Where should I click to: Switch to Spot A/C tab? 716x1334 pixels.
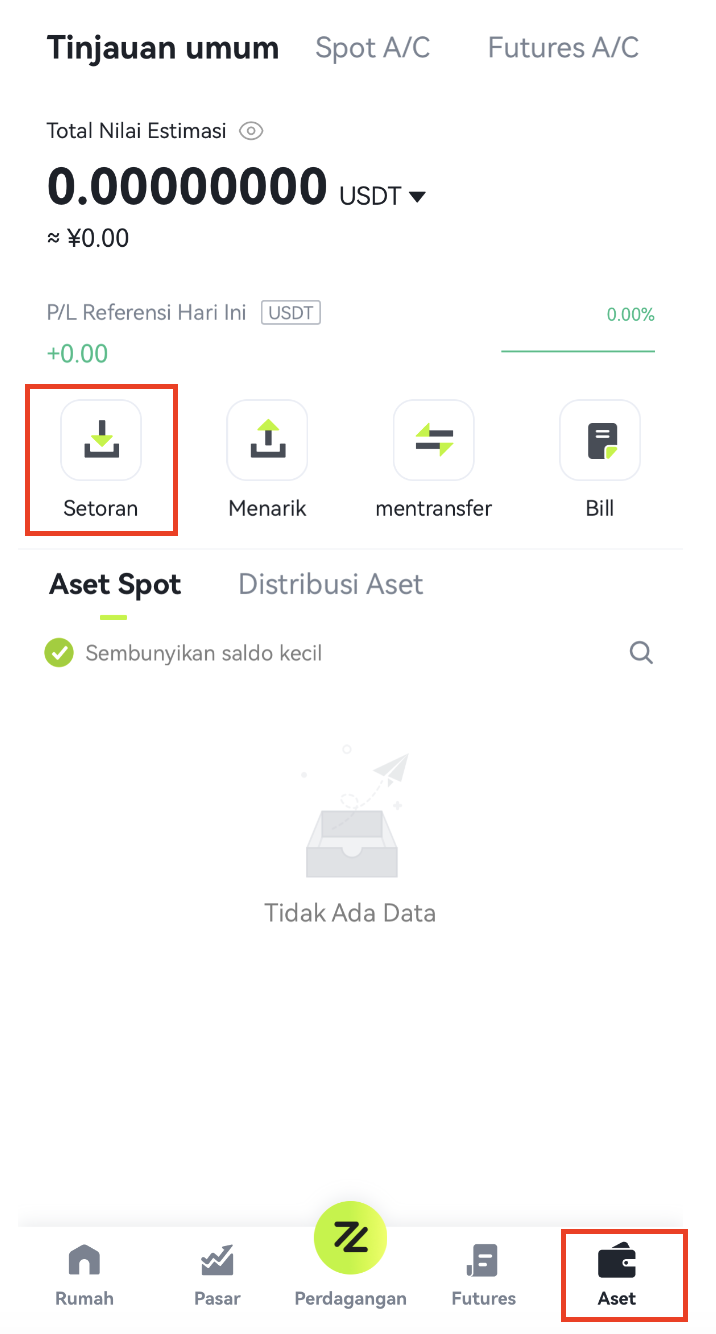point(372,47)
